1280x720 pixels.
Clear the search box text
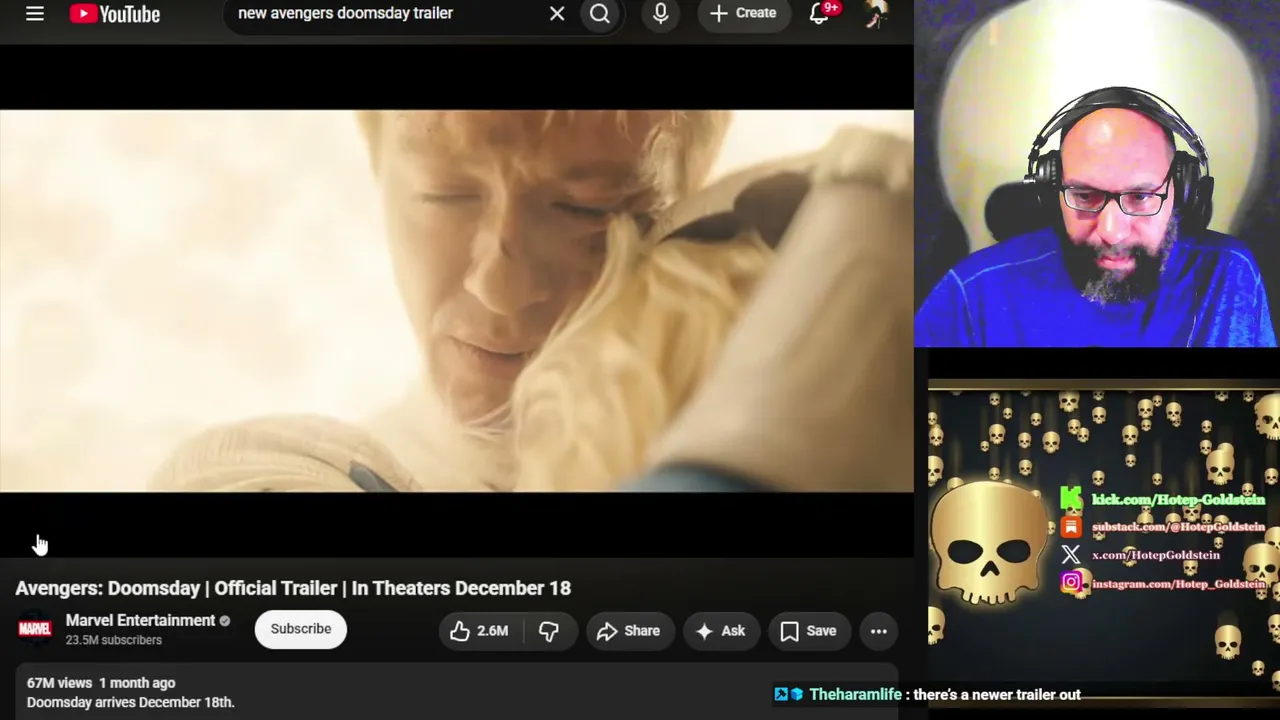pos(557,13)
